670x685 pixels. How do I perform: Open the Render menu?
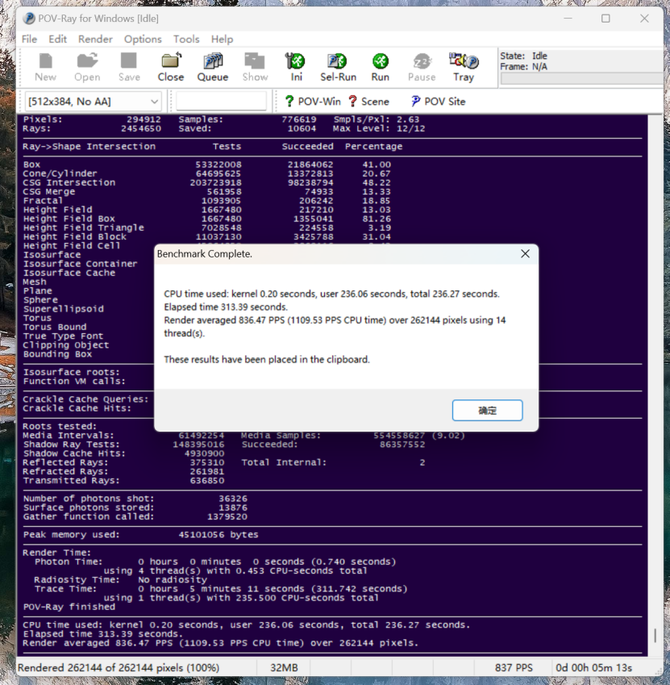coord(95,39)
